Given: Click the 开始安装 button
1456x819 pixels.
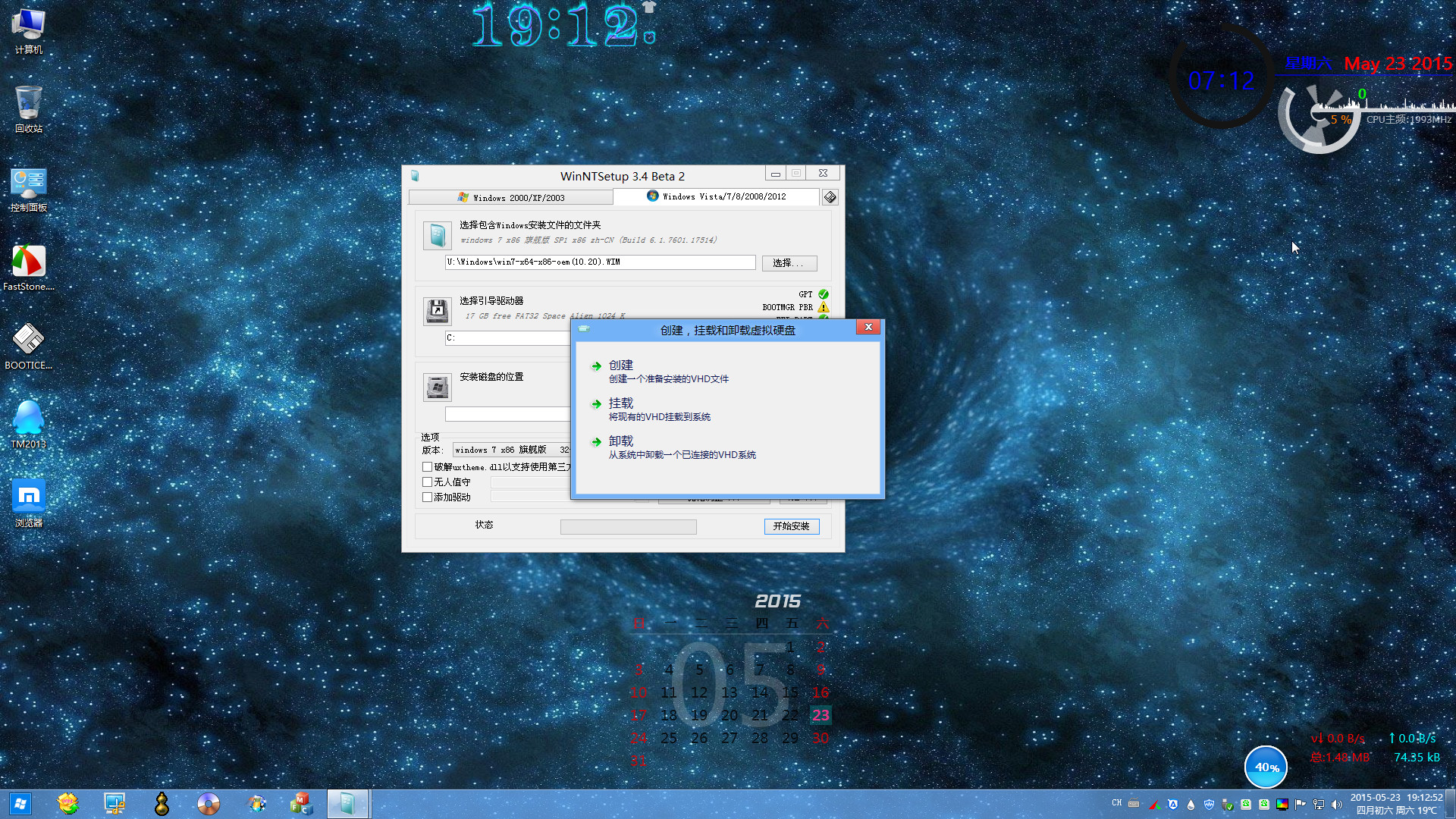Looking at the screenshot, I should [x=792, y=526].
